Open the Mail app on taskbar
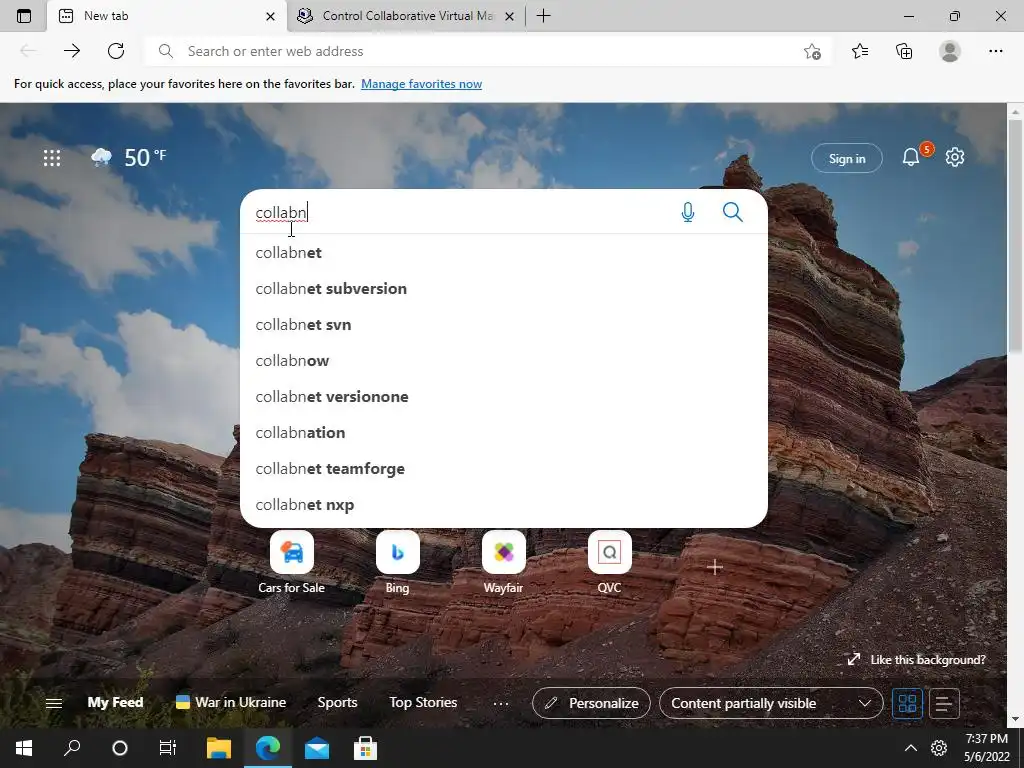The height and width of the screenshot is (768, 1024). (x=317, y=748)
